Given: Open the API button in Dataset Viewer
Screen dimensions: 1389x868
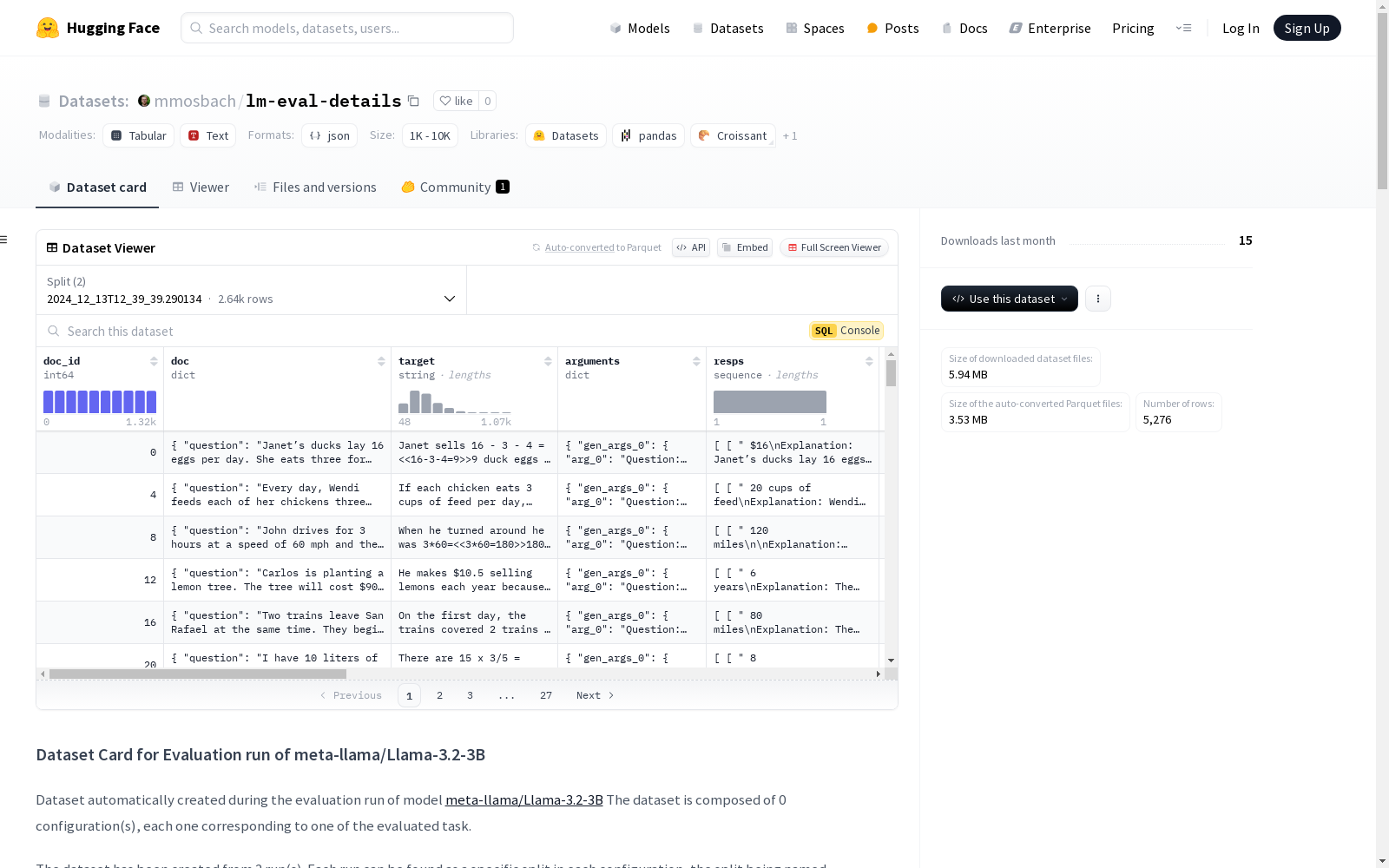Looking at the screenshot, I should pos(691,247).
